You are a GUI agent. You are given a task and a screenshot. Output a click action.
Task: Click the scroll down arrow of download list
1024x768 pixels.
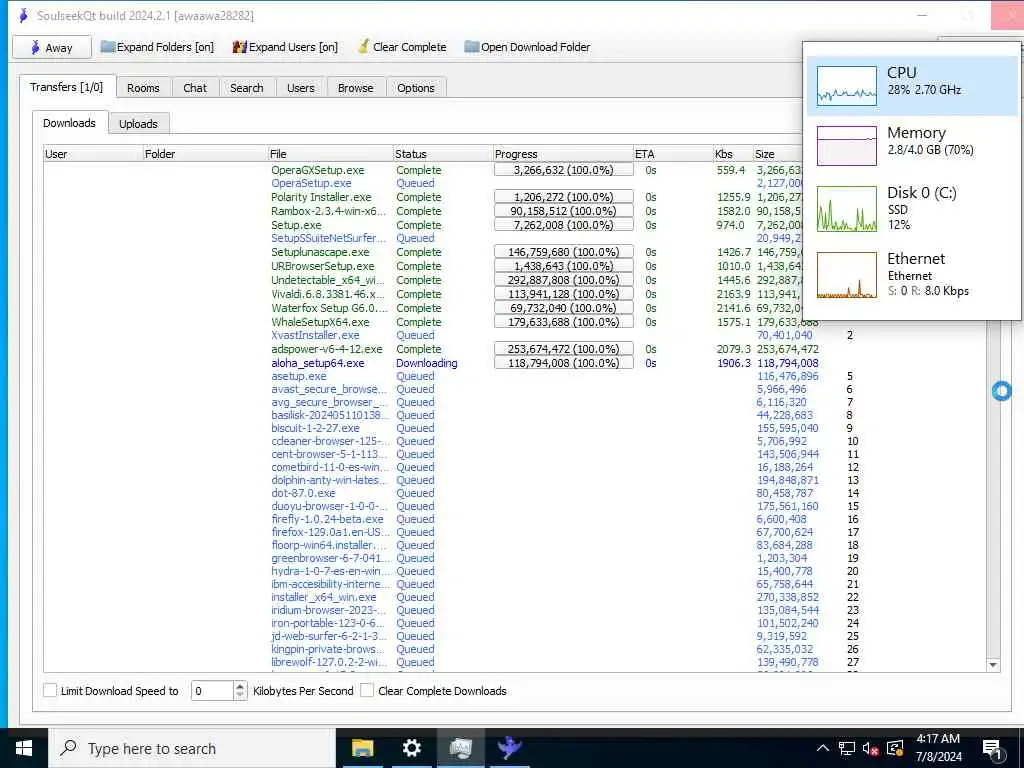(993, 665)
